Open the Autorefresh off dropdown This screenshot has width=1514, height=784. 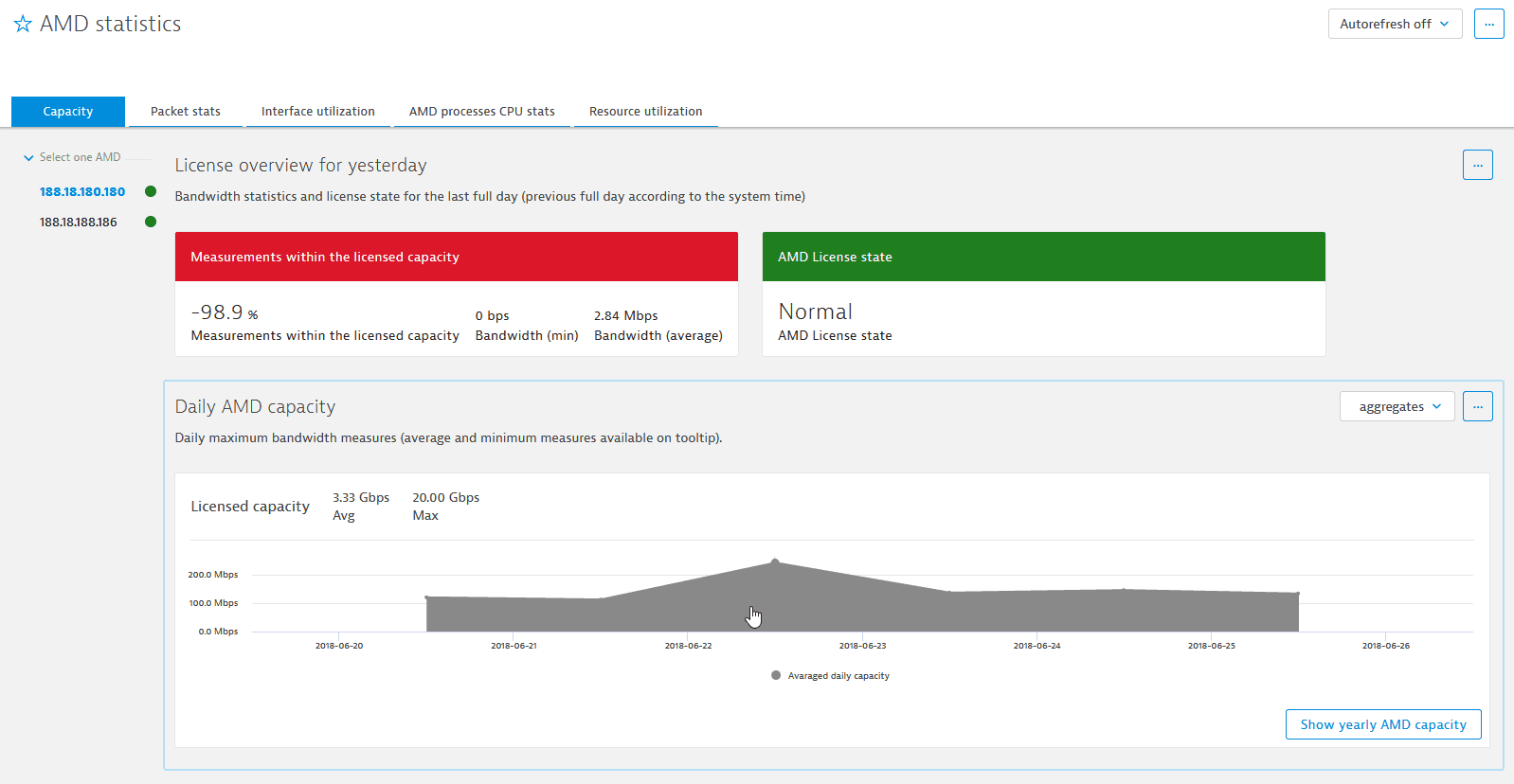coord(1395,24)
